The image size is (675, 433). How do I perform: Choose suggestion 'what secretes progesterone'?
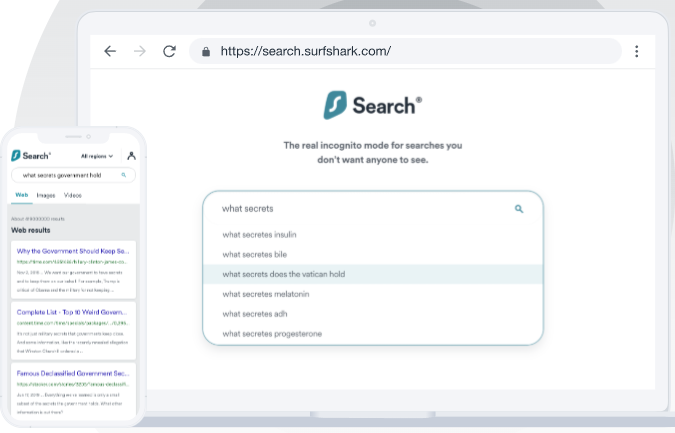click(x=373, y=334)
